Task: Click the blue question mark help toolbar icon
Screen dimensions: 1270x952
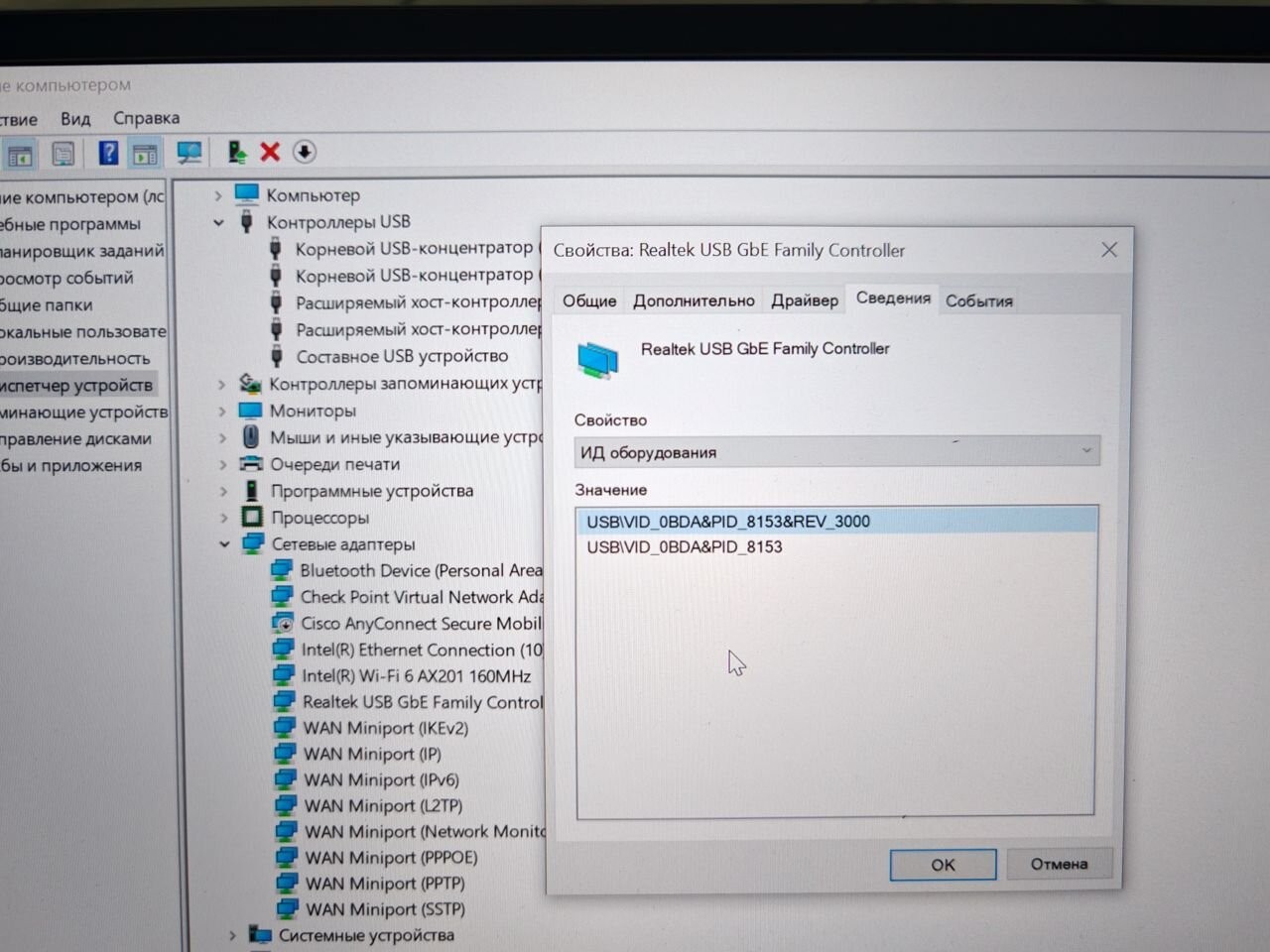Action: point(108,153)
